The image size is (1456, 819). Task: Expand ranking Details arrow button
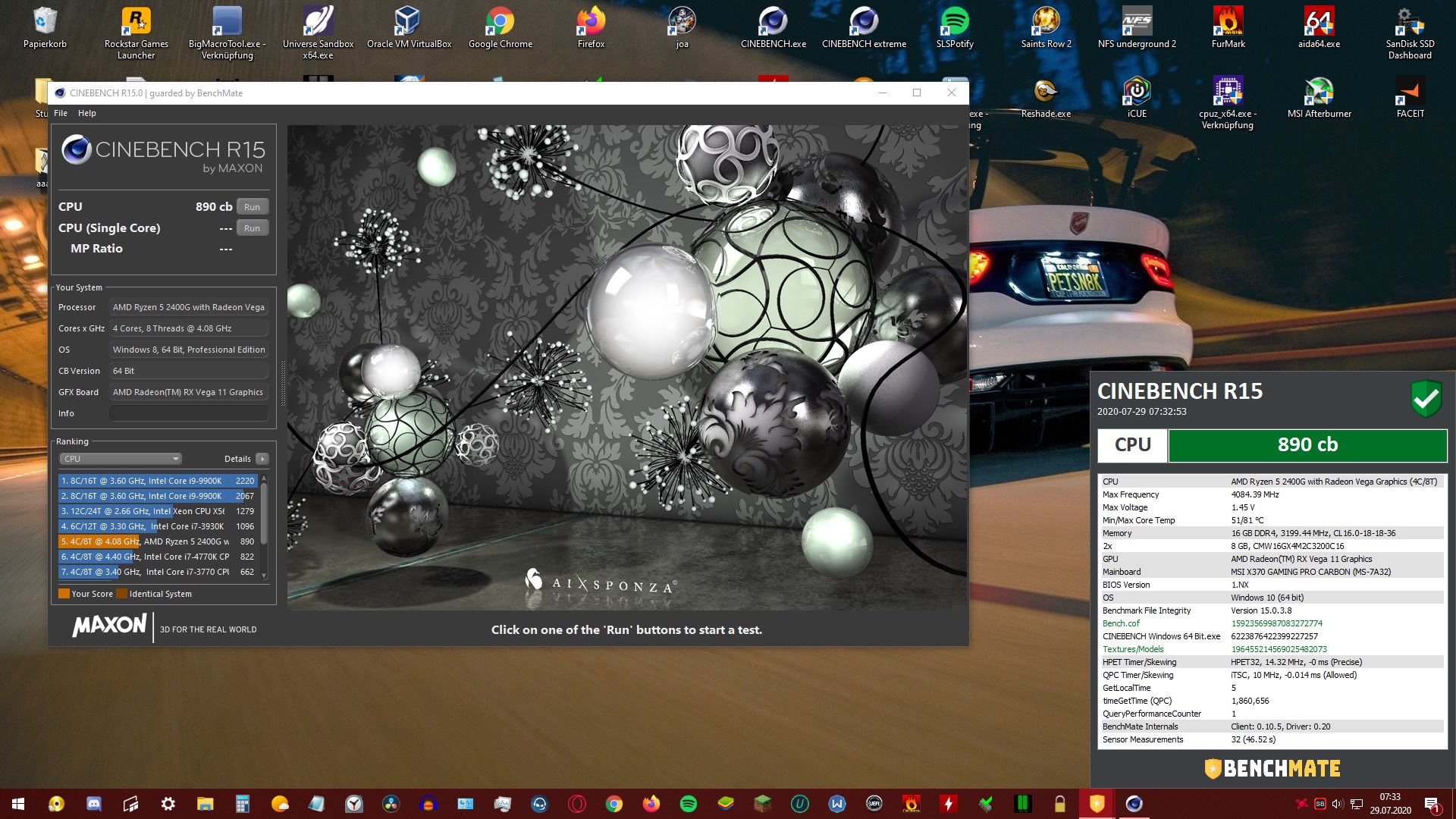[x=262, y=459]
